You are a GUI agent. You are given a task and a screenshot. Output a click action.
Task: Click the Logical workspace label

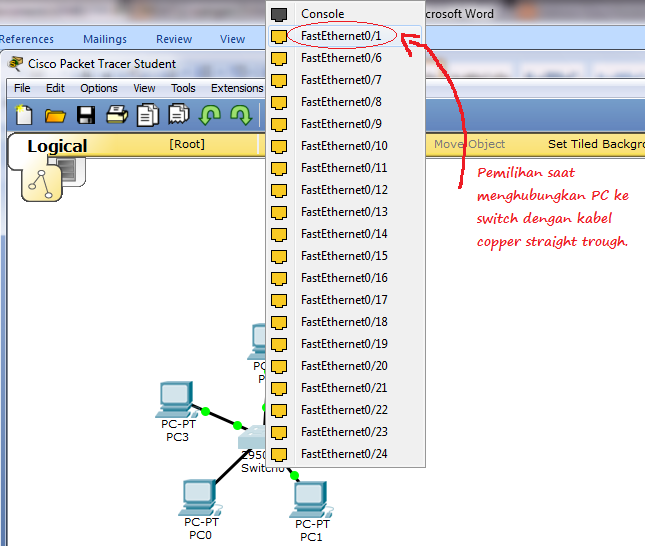click(57, 146)
